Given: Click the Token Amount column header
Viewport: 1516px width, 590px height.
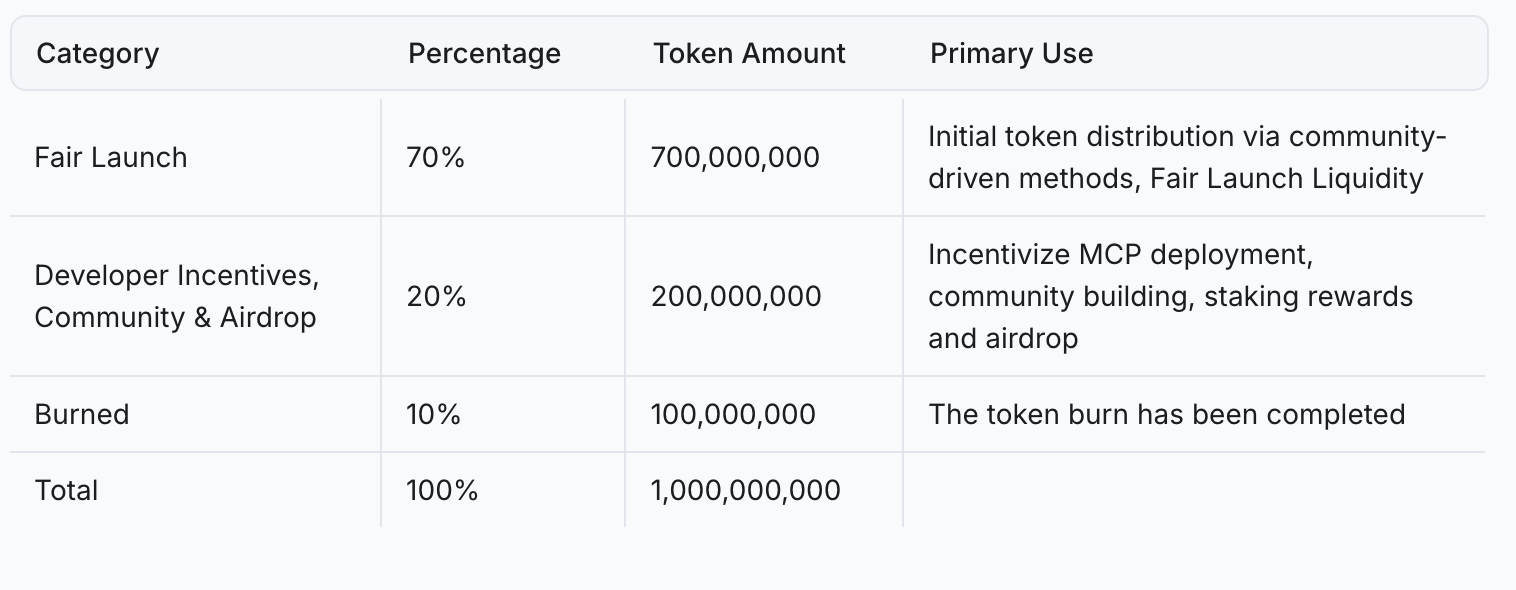Looking at the screenshot, I should pos(749,53).
